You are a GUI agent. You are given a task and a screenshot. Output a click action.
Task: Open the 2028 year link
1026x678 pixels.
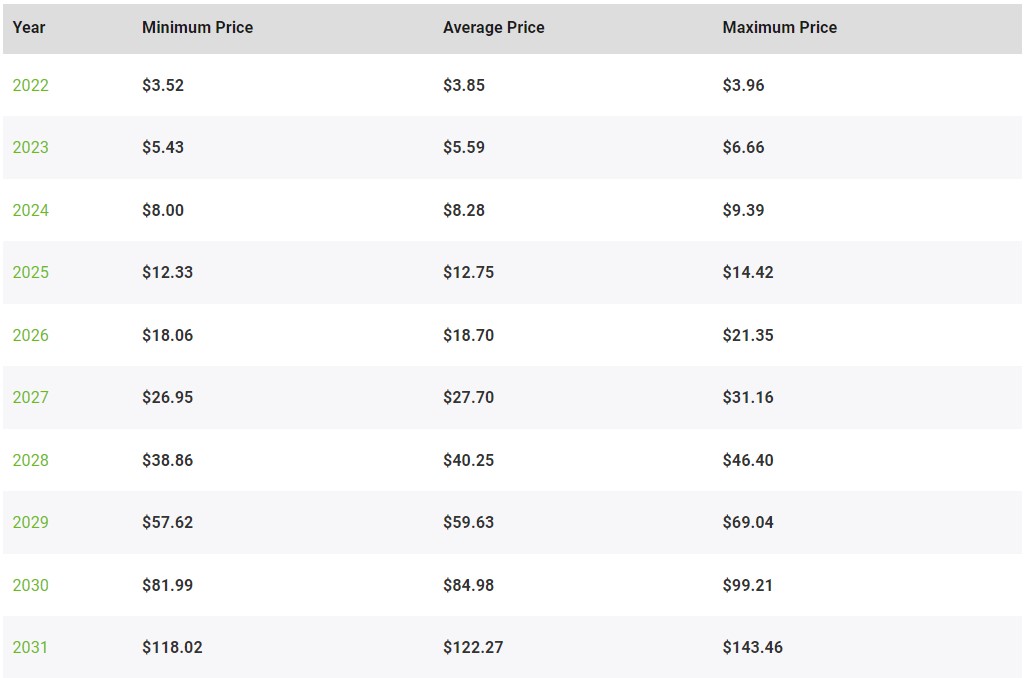coord(30,460)
